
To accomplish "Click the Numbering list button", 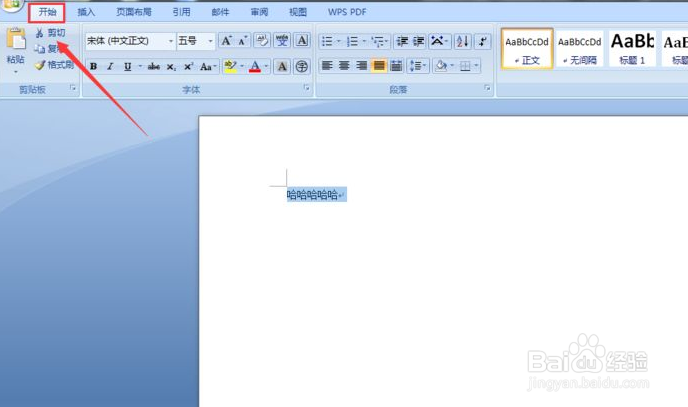I will click(352, 41).
